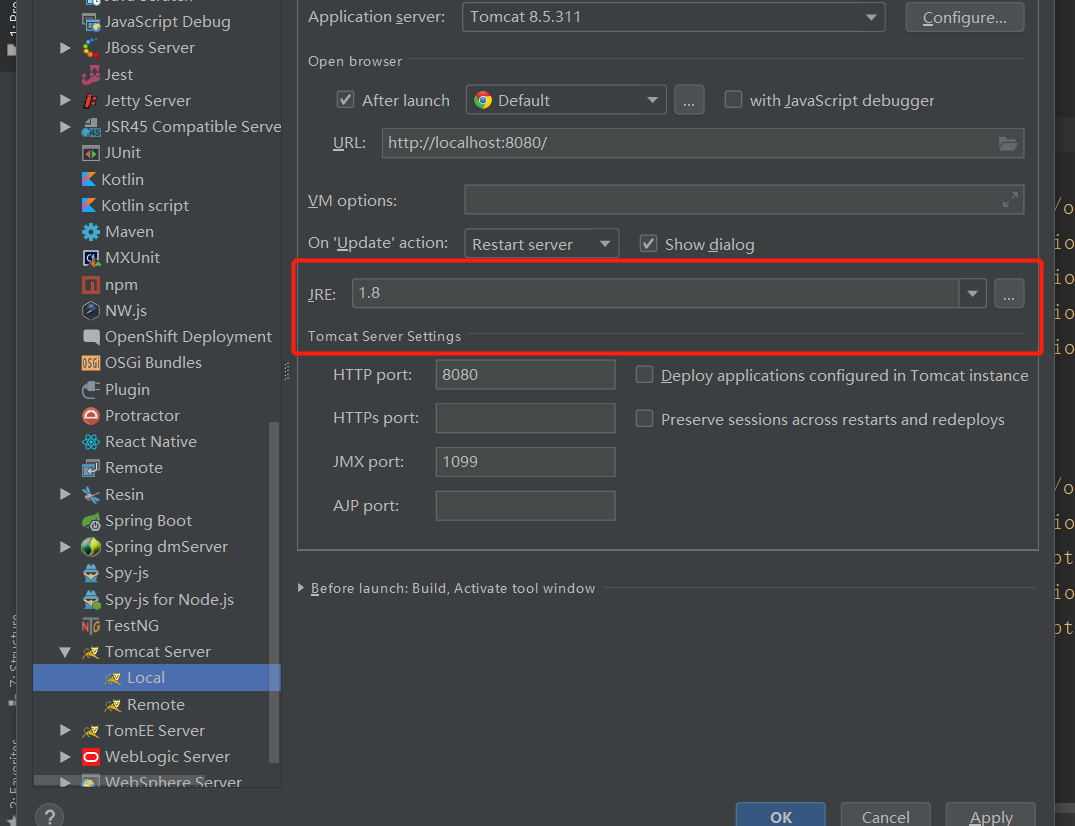Select the Tomcat Server Local item
1075x826 pixels.
pos(156,678)
